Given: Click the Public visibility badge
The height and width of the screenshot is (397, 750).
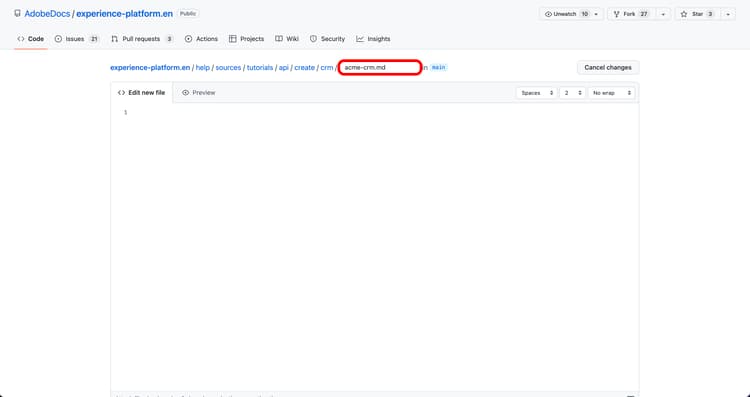Looking at the screenshot, I should pyautogui.click(x=188, y=14).
